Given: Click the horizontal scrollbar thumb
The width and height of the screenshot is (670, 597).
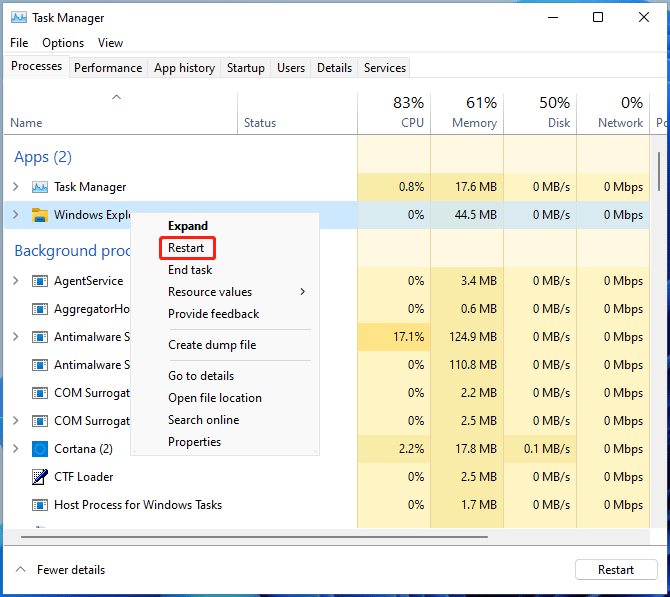Looking at the screenshot, I should (x=254, y=537).
